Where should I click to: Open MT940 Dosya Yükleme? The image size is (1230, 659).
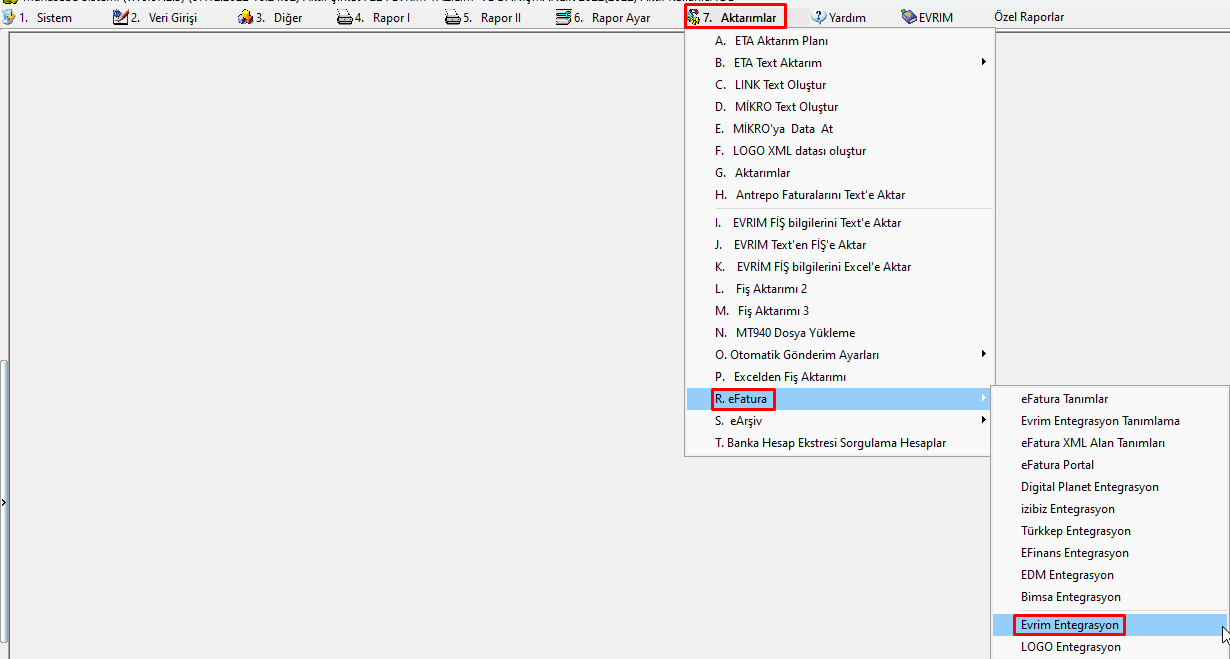pyautogui.click(x=839, y=333)
